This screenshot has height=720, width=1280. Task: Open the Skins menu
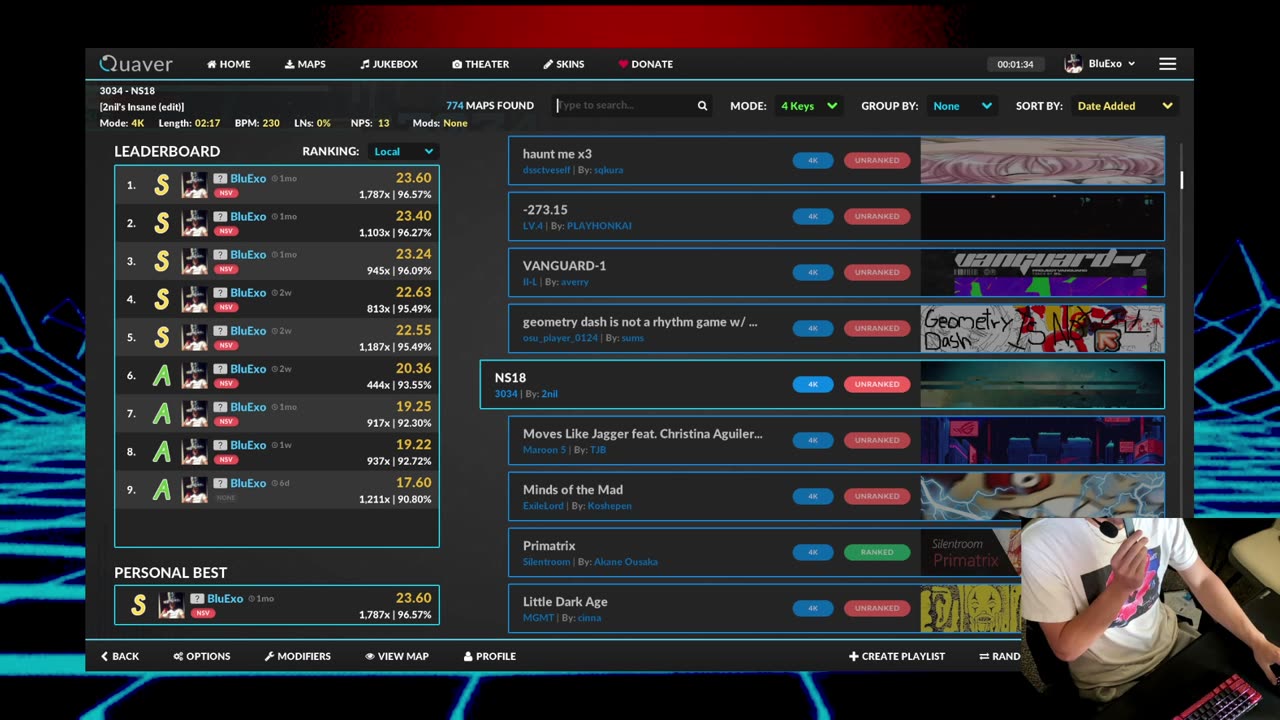click(x=564, y=64)
